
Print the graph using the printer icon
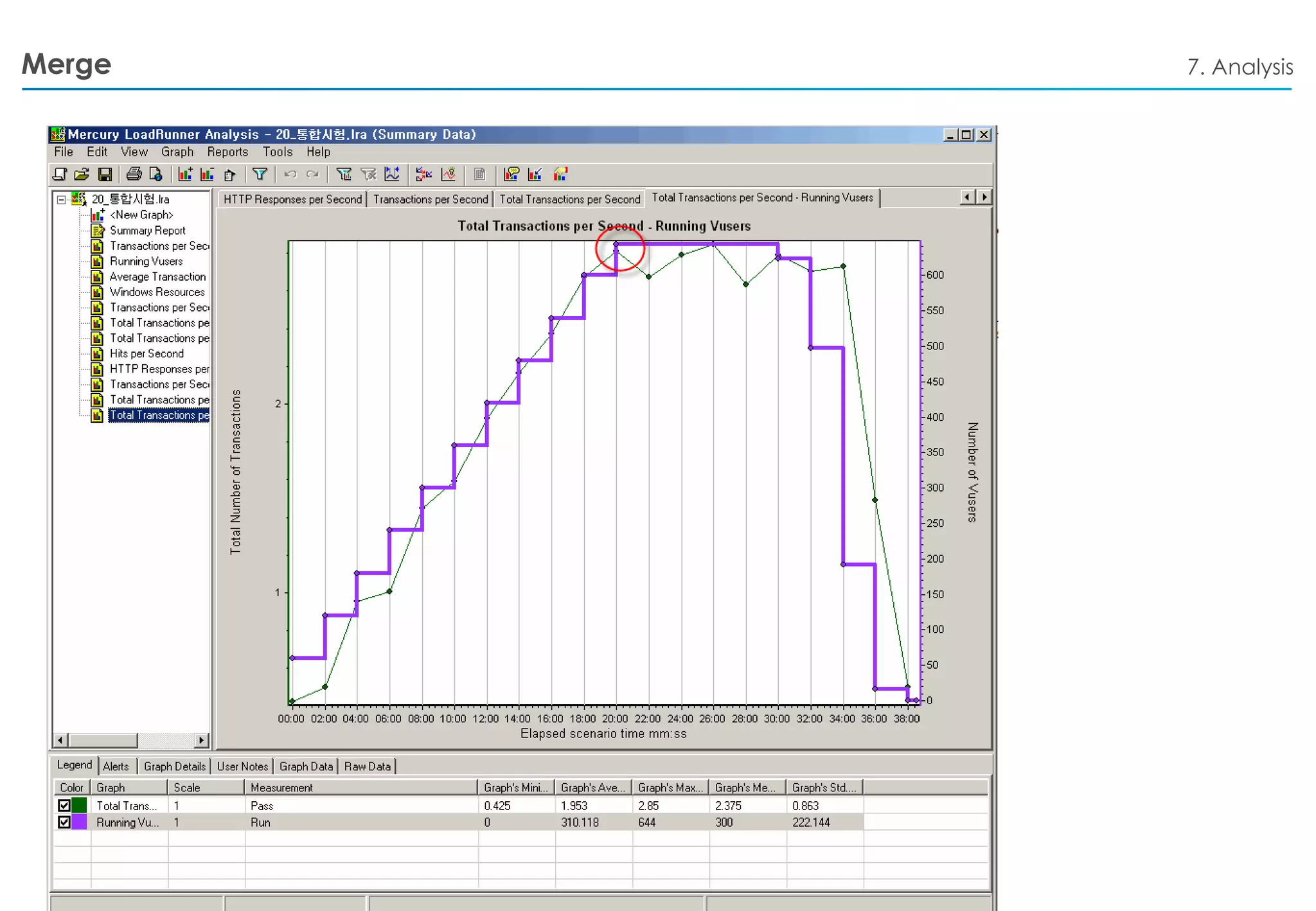pyautogui.click(x=134, y=174)
